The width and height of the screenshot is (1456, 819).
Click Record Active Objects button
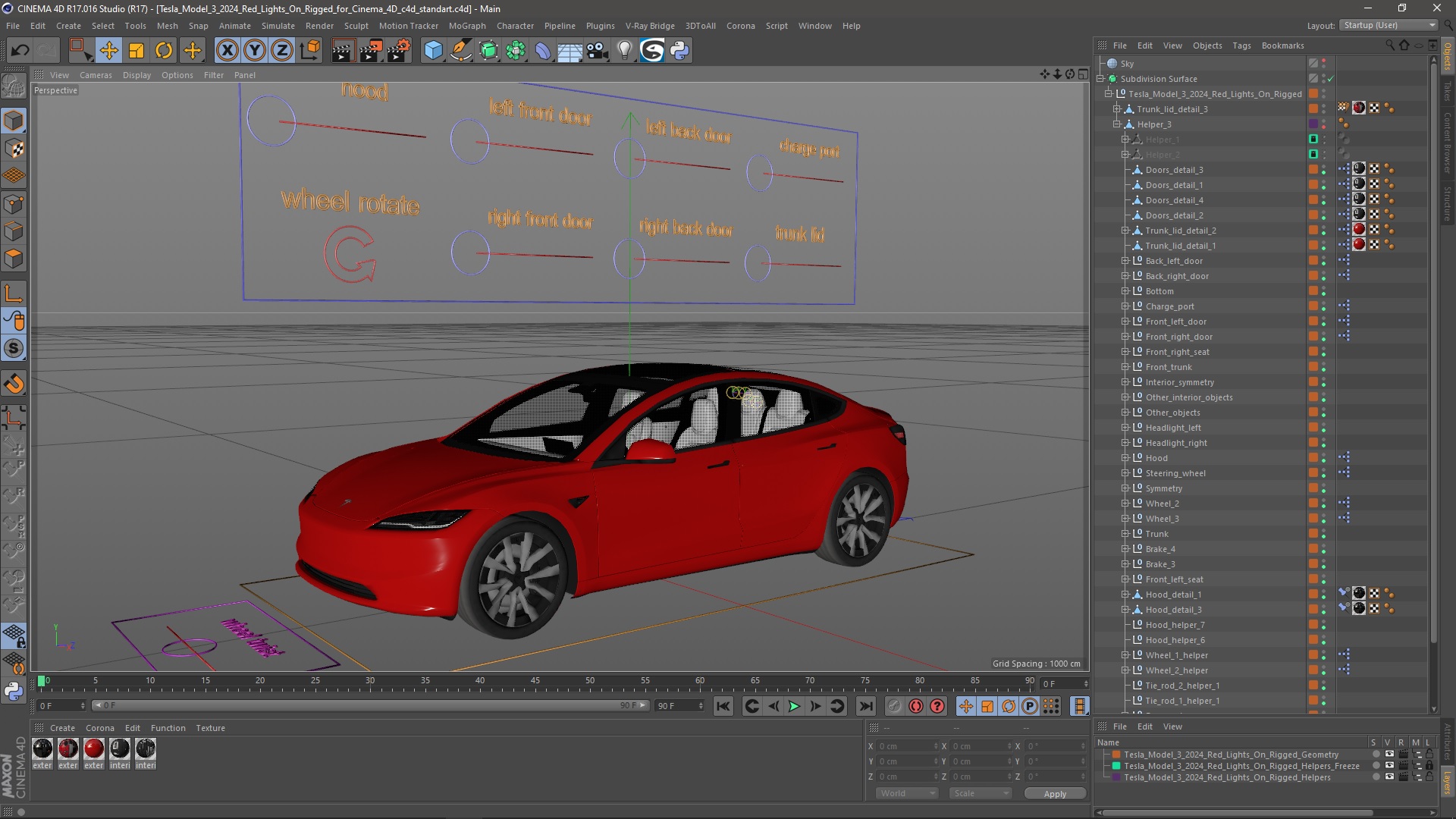[x=894, y=706]
